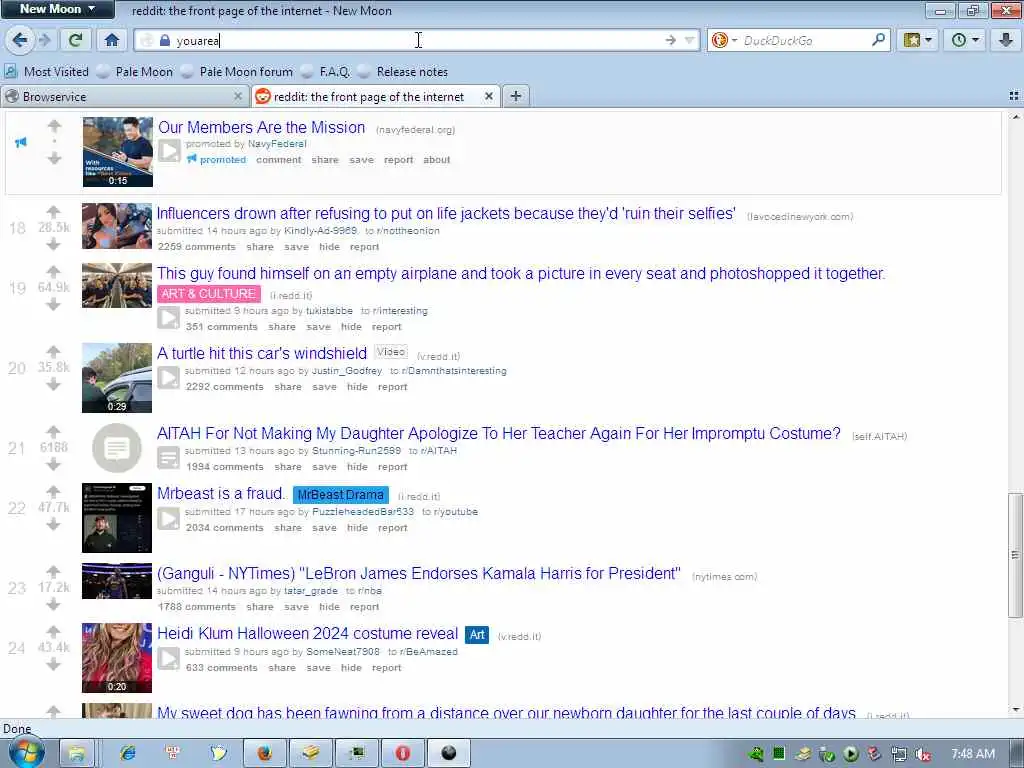Viewport: 1024px width, 768px height.
Task: Open the 2259 comments link
Action: 197,247
